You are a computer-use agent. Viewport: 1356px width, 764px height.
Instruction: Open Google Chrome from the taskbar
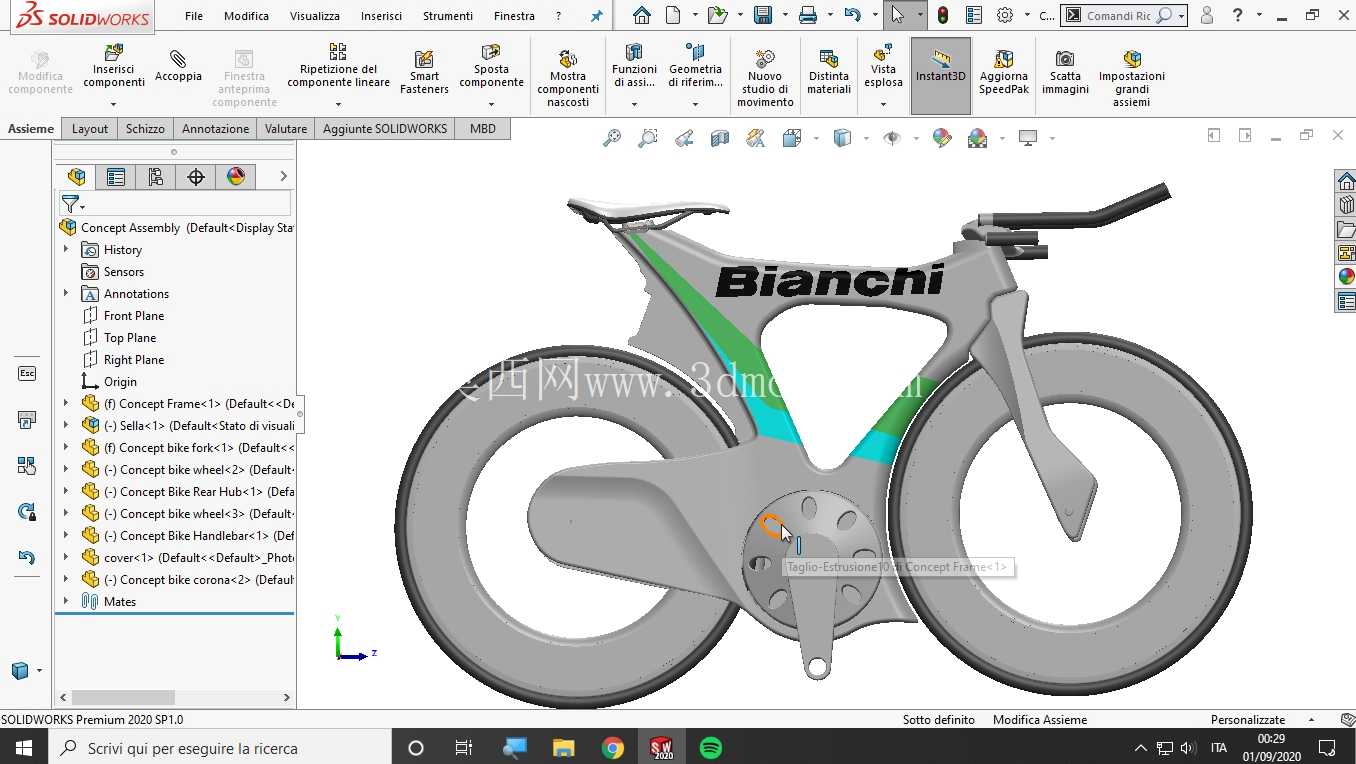tap(613, 747)
